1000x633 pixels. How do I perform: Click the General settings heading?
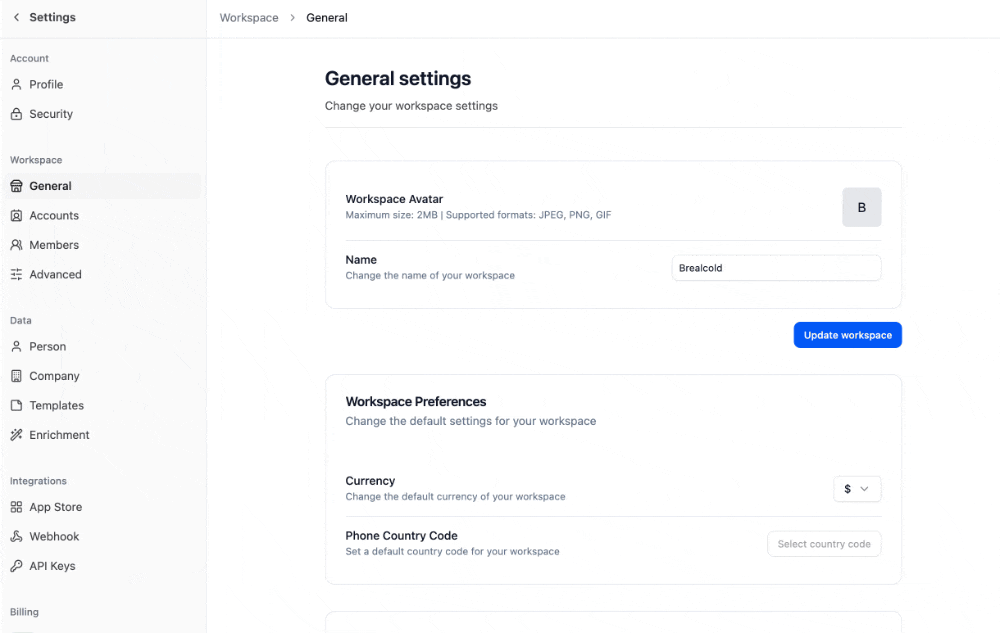click(x=398, y=78)
